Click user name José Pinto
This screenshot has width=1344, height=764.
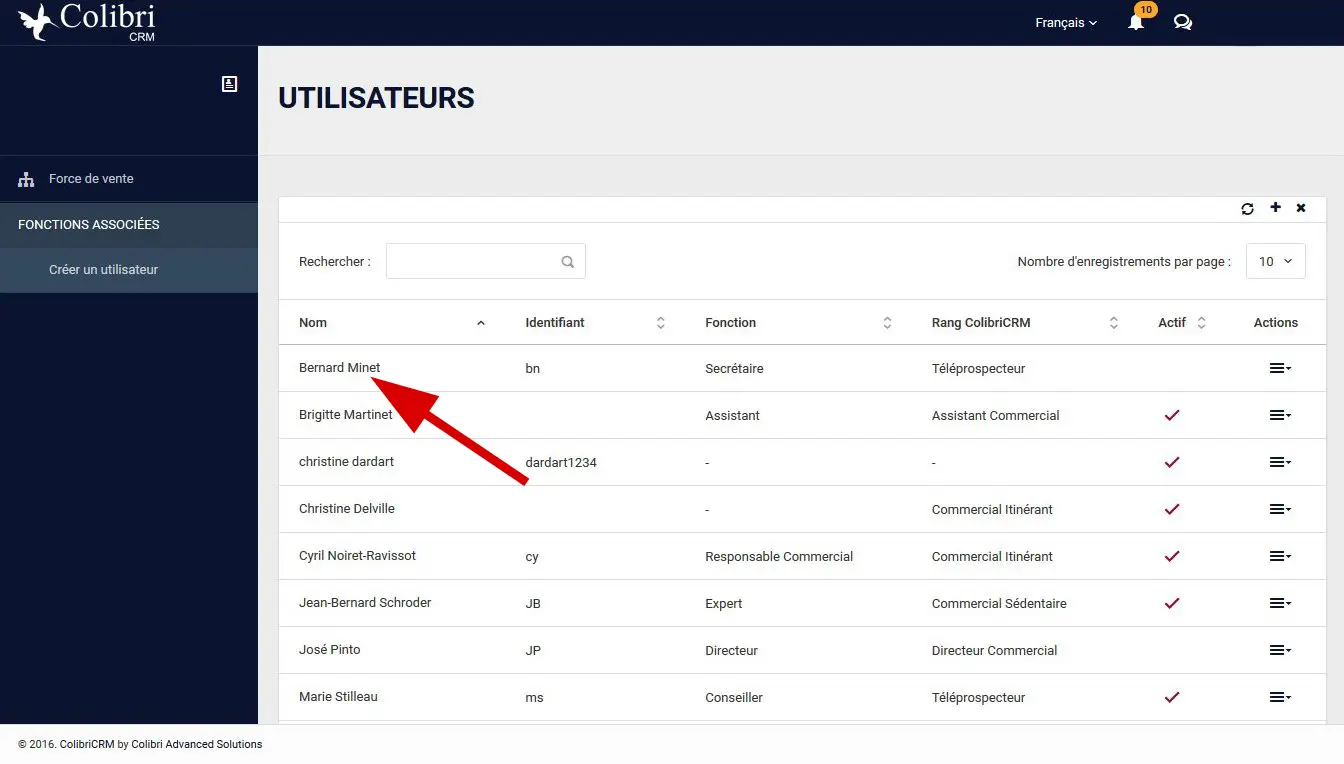point(330,650)
